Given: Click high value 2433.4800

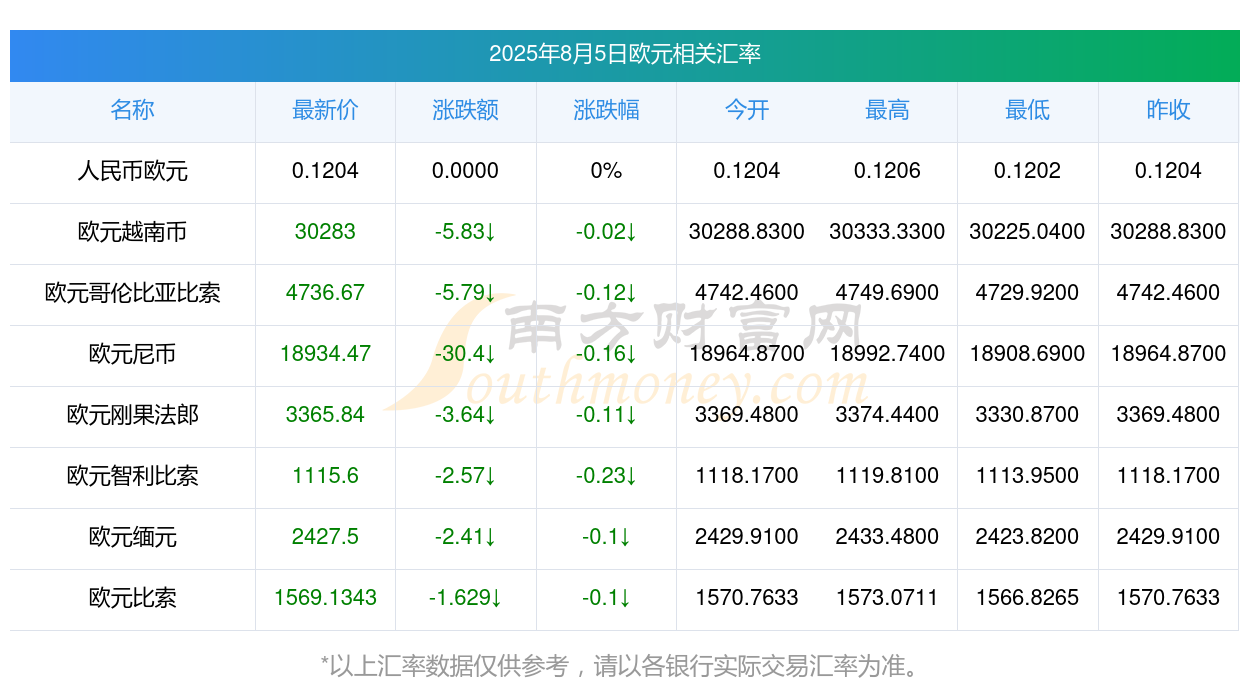Looking at the screenshot, I should [887, 537].
